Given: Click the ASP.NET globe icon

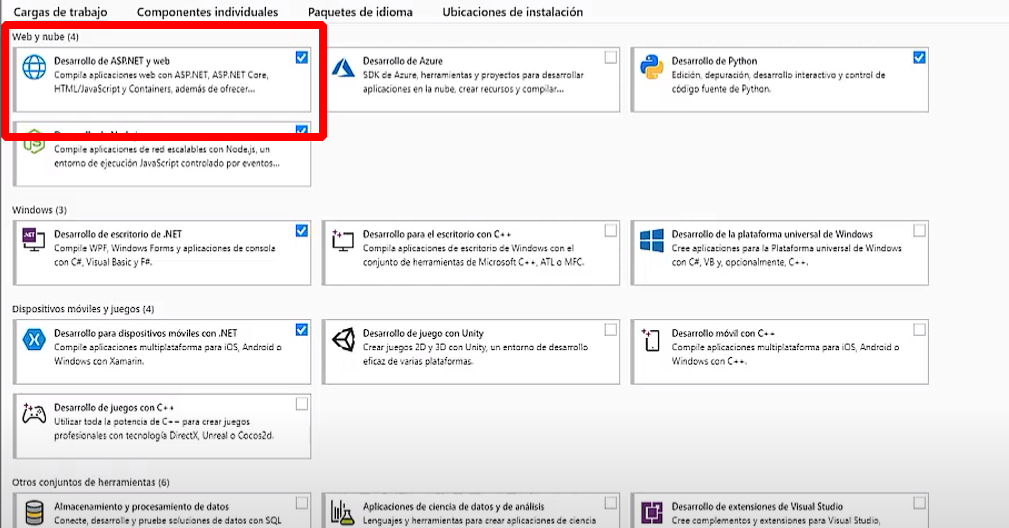Looking at the screenshot, I should tap(34, 67).
